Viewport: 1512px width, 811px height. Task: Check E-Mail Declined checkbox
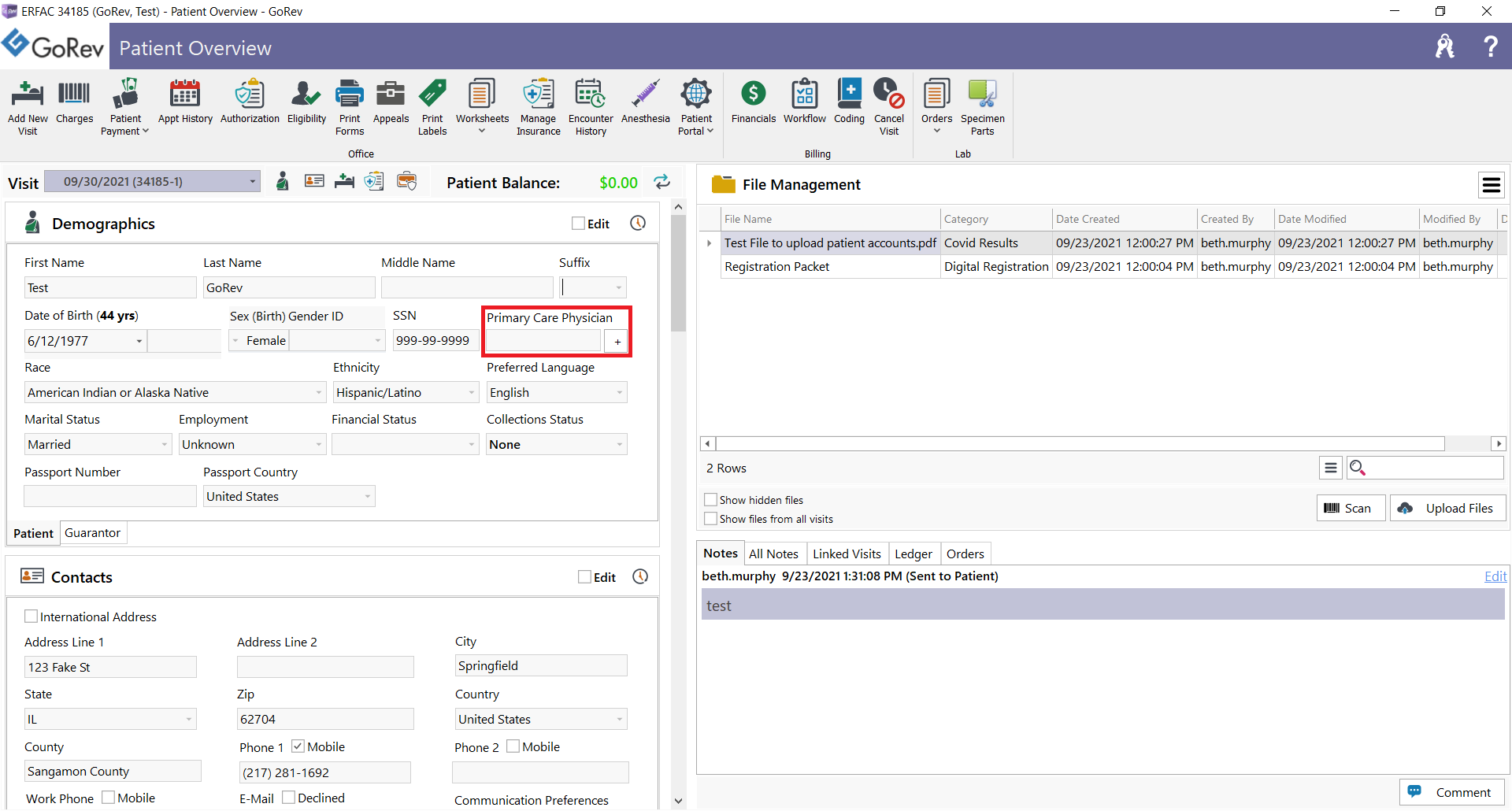tap(288, 797)
